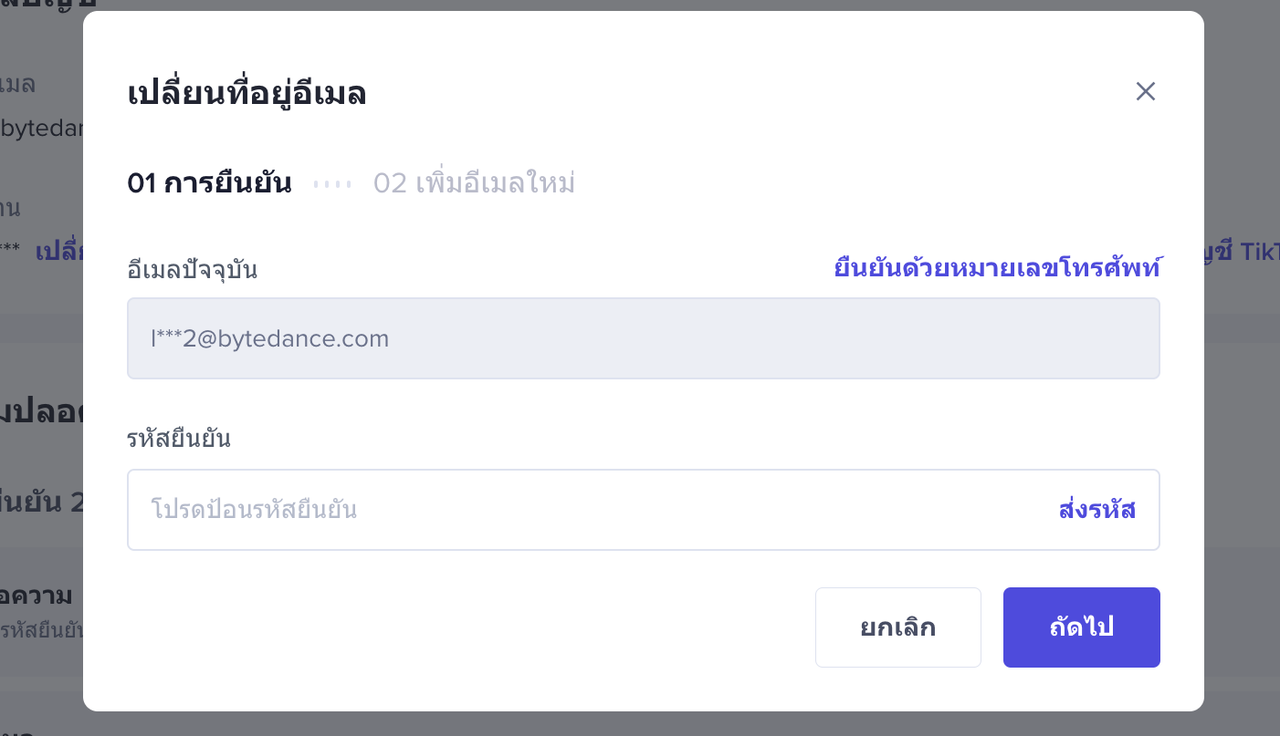The height and width of the screenshot is (736, 1280).
Task: Go to step 02 เพิ่มอีเมลใหม่
Action: (474, 184)
